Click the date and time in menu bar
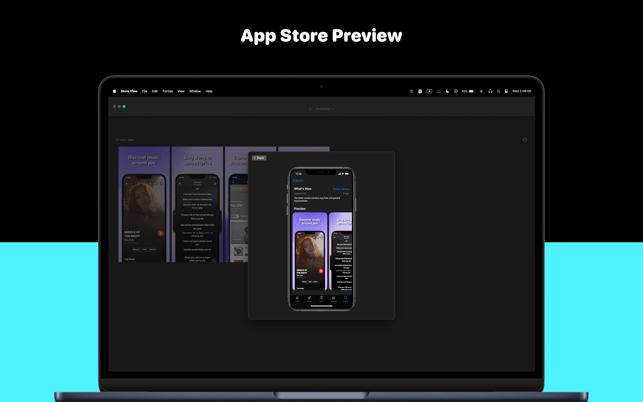Viewport: 643px width, 402px height. (x=524, y=91)
